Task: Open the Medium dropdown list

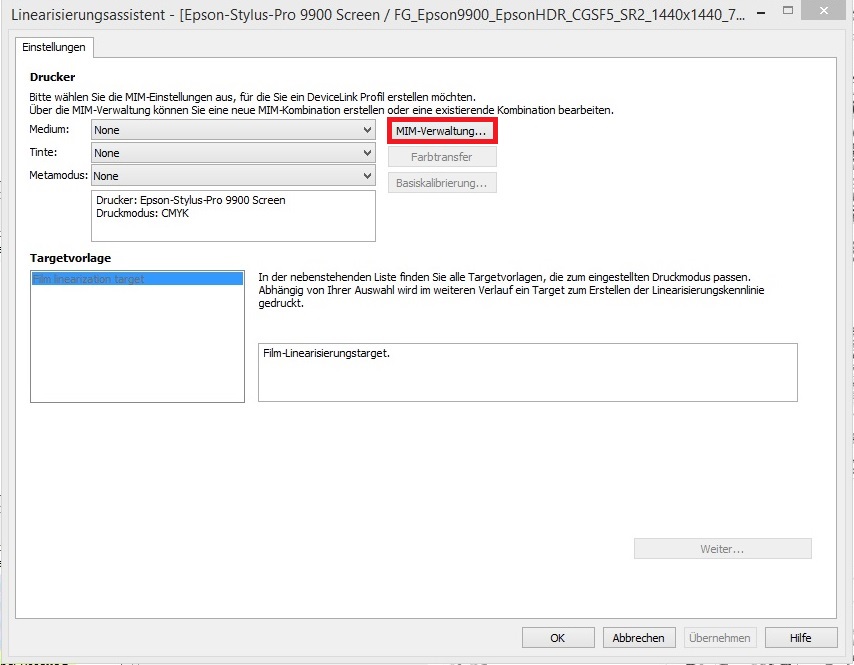Action: coord(233,130)
